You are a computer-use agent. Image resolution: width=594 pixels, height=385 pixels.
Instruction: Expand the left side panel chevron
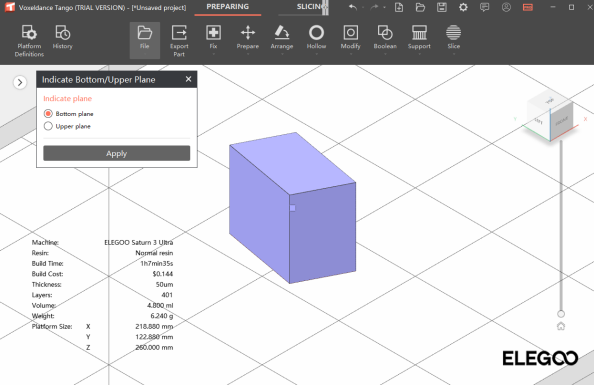[20, 82]
